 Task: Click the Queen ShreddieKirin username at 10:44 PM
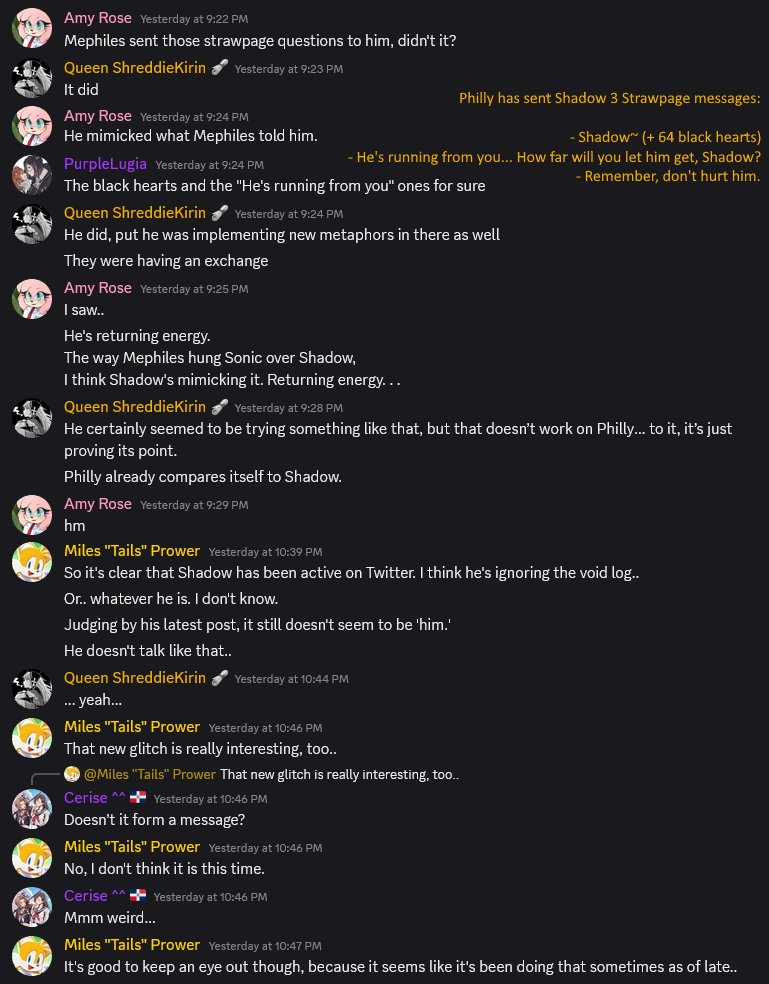134,678
